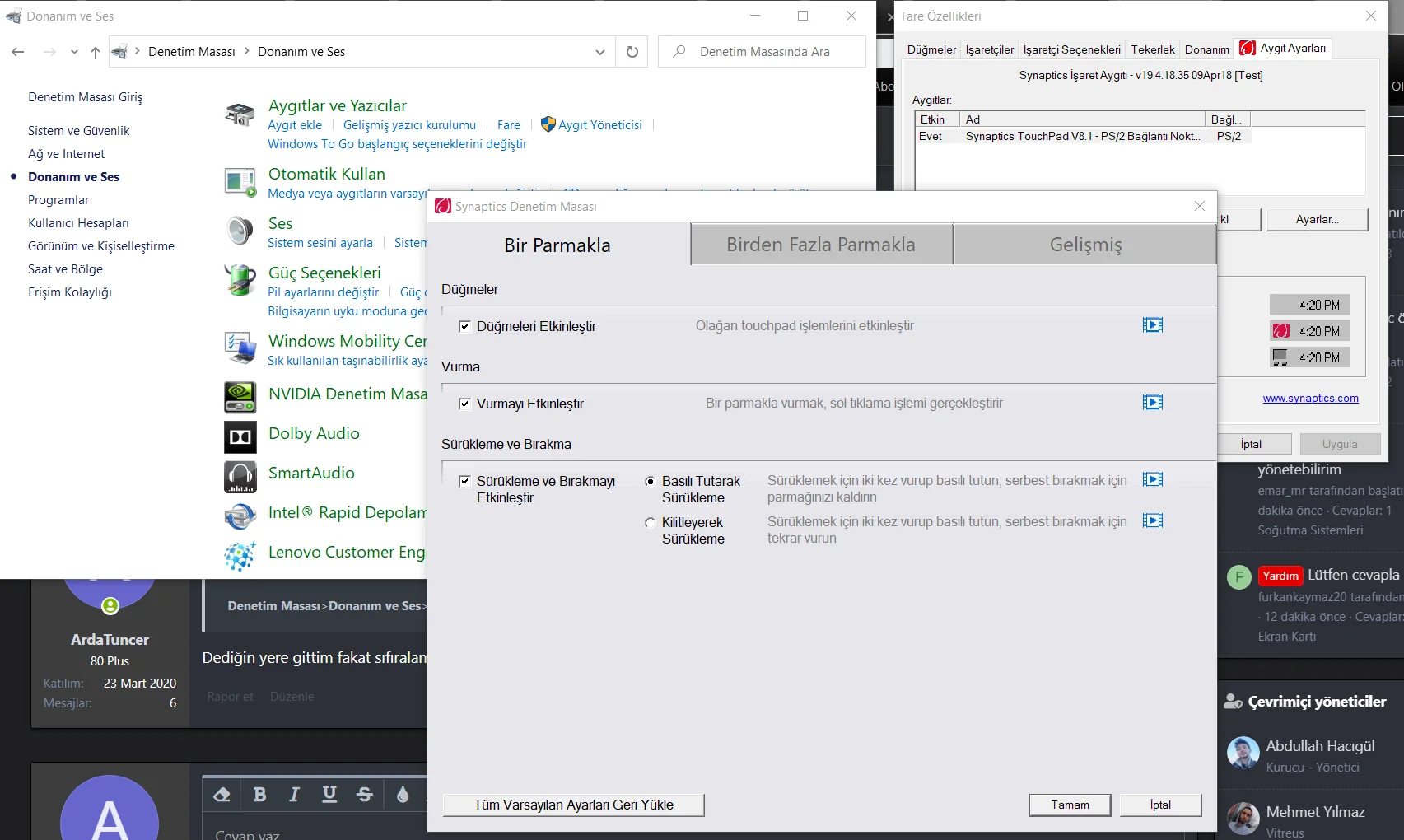Open Sistem ve Güvenlik in the sidebar

[x=79, y=131]
